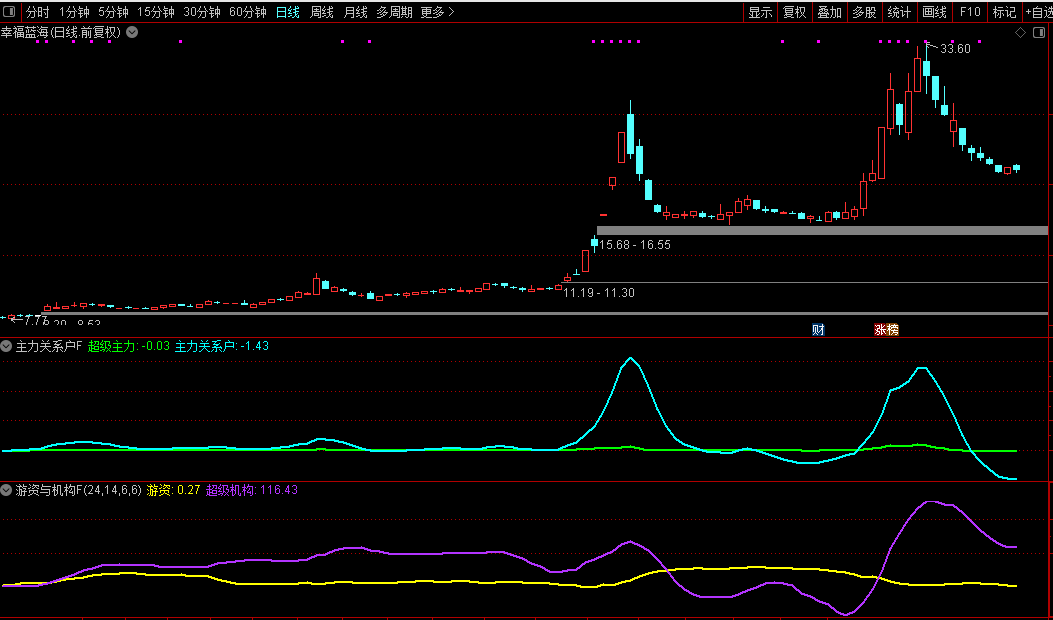Click the 财 financial marker icon
Image resolution: width=1053 pixels, height=620 pixels.
pyautogui.click(x=818, y=329)
